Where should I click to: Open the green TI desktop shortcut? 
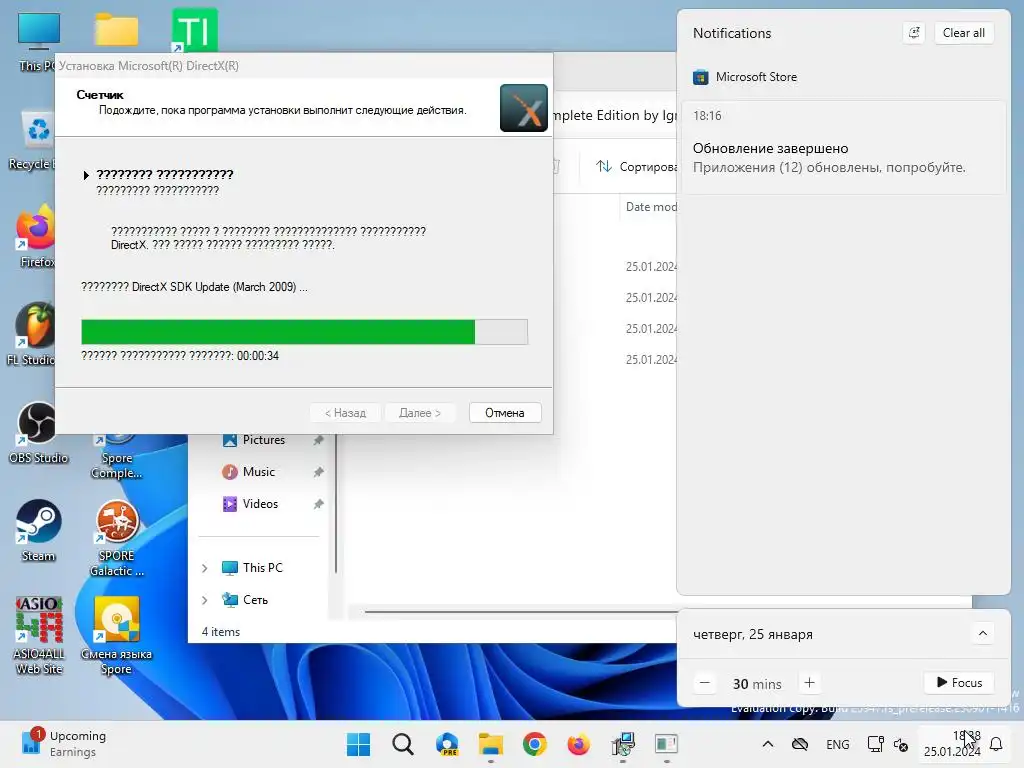195,30
